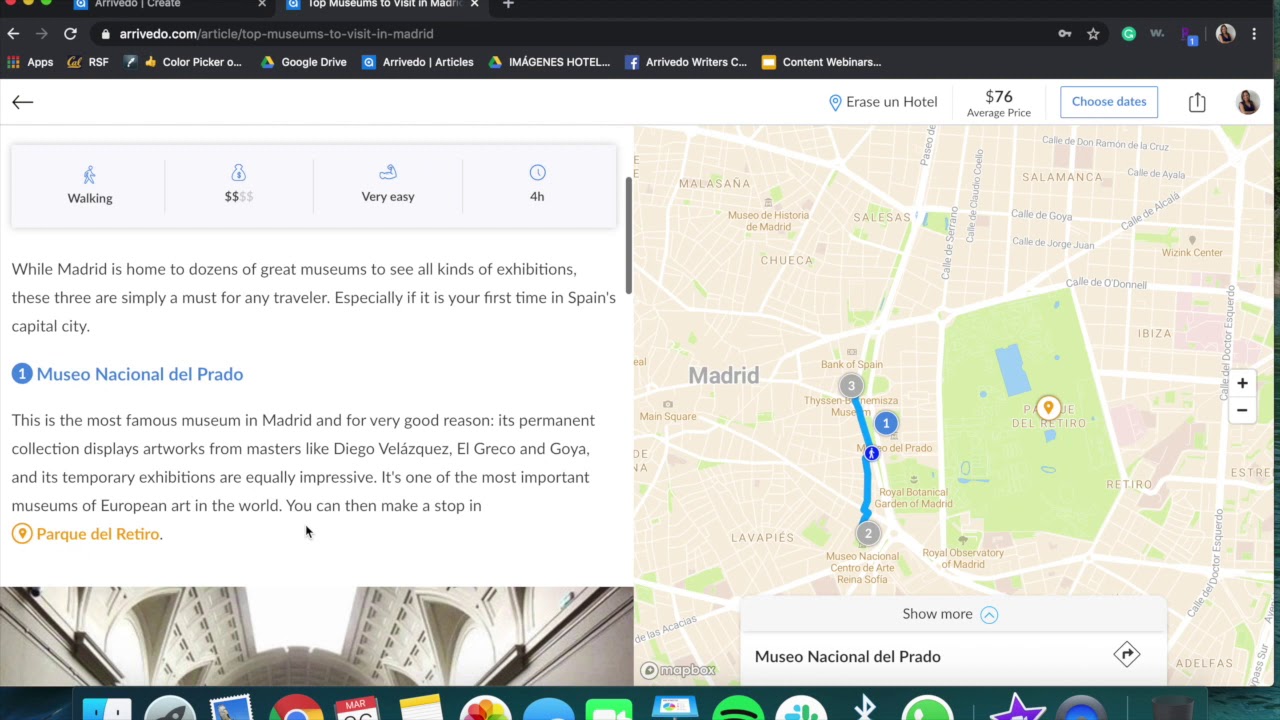Open the W. extension icon
The height and width of the screenshot is (720, 1280).
(x=1157, y=33)
